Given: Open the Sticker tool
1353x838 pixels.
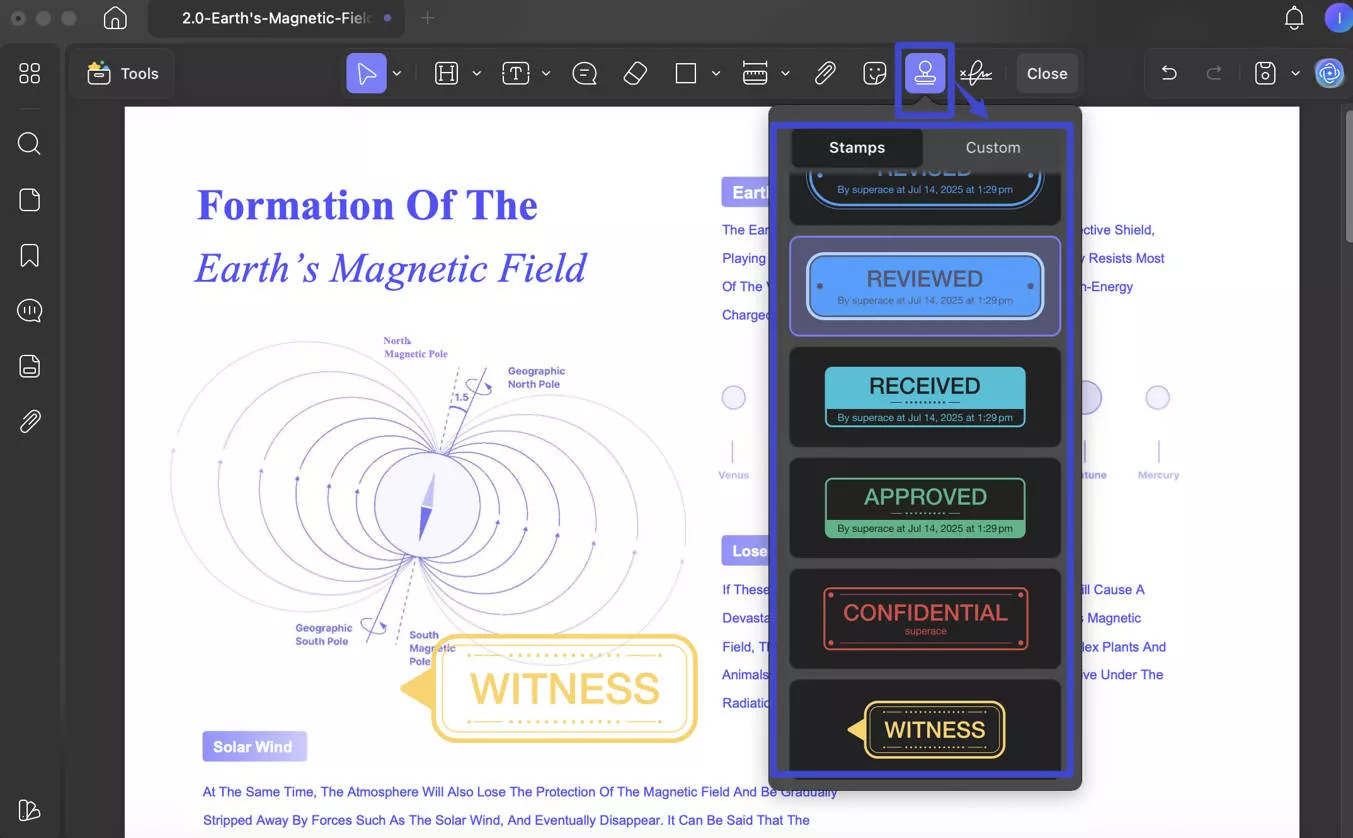Looking at the screenshot, I should coord(874,72).
